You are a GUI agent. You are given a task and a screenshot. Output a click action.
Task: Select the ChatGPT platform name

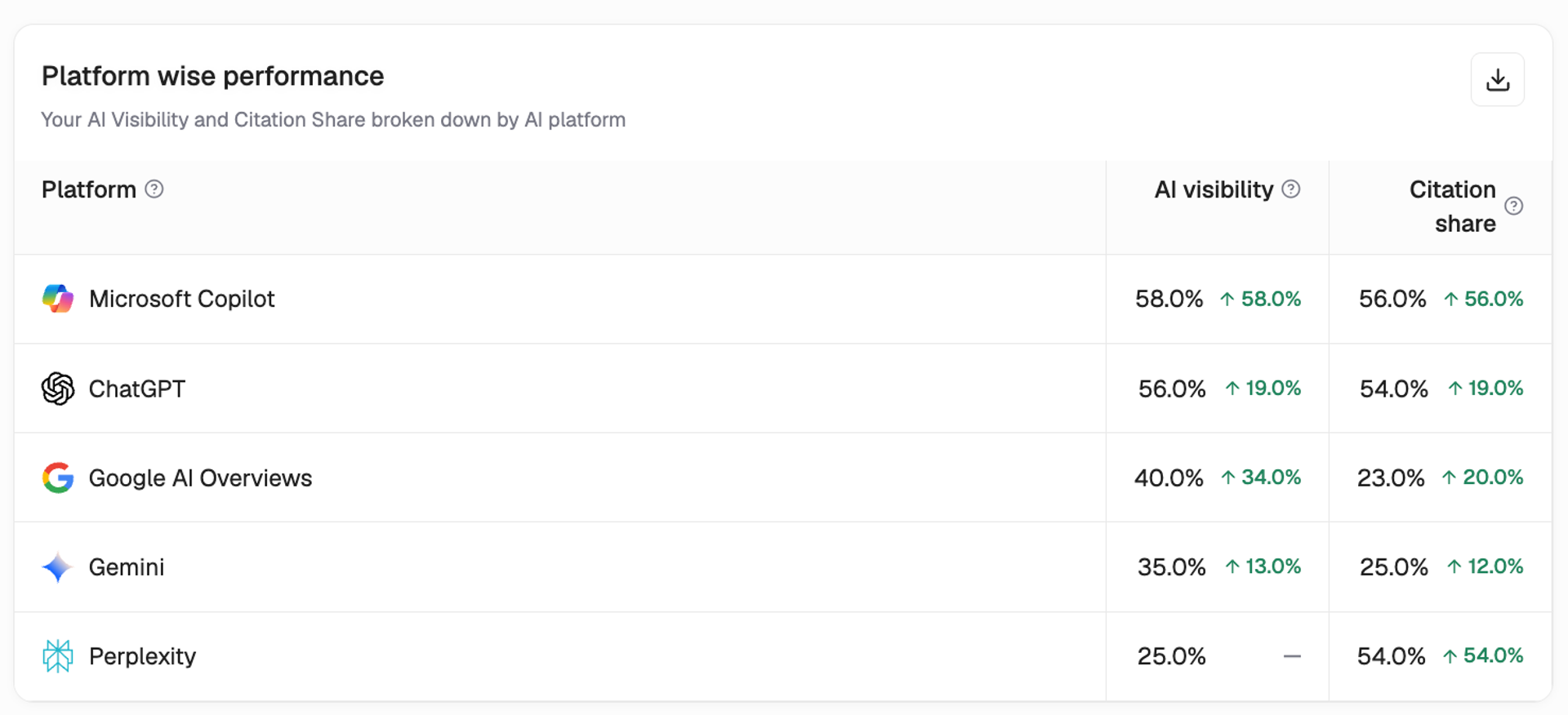137,389
